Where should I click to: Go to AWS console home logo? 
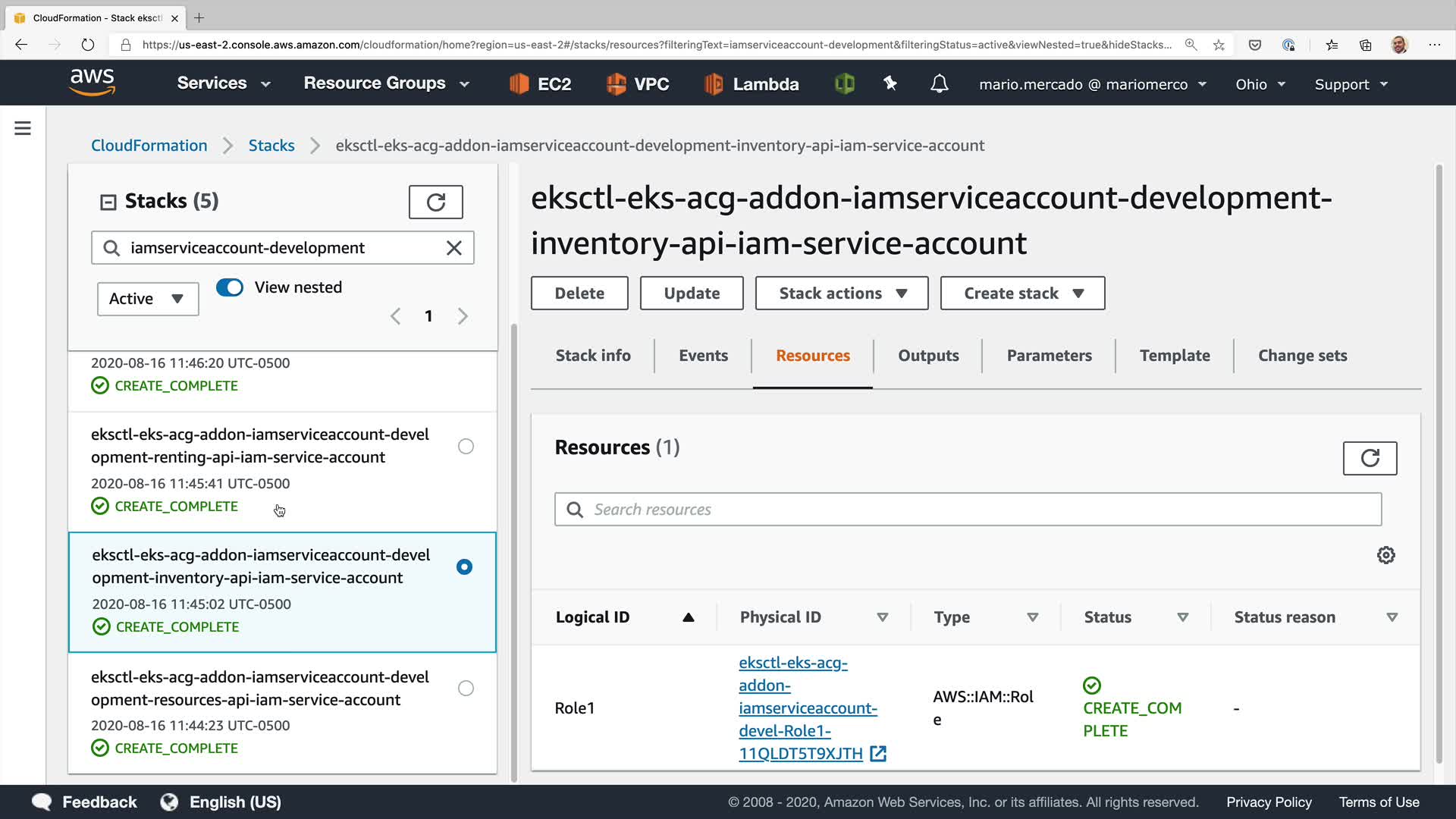click(93, 82)
